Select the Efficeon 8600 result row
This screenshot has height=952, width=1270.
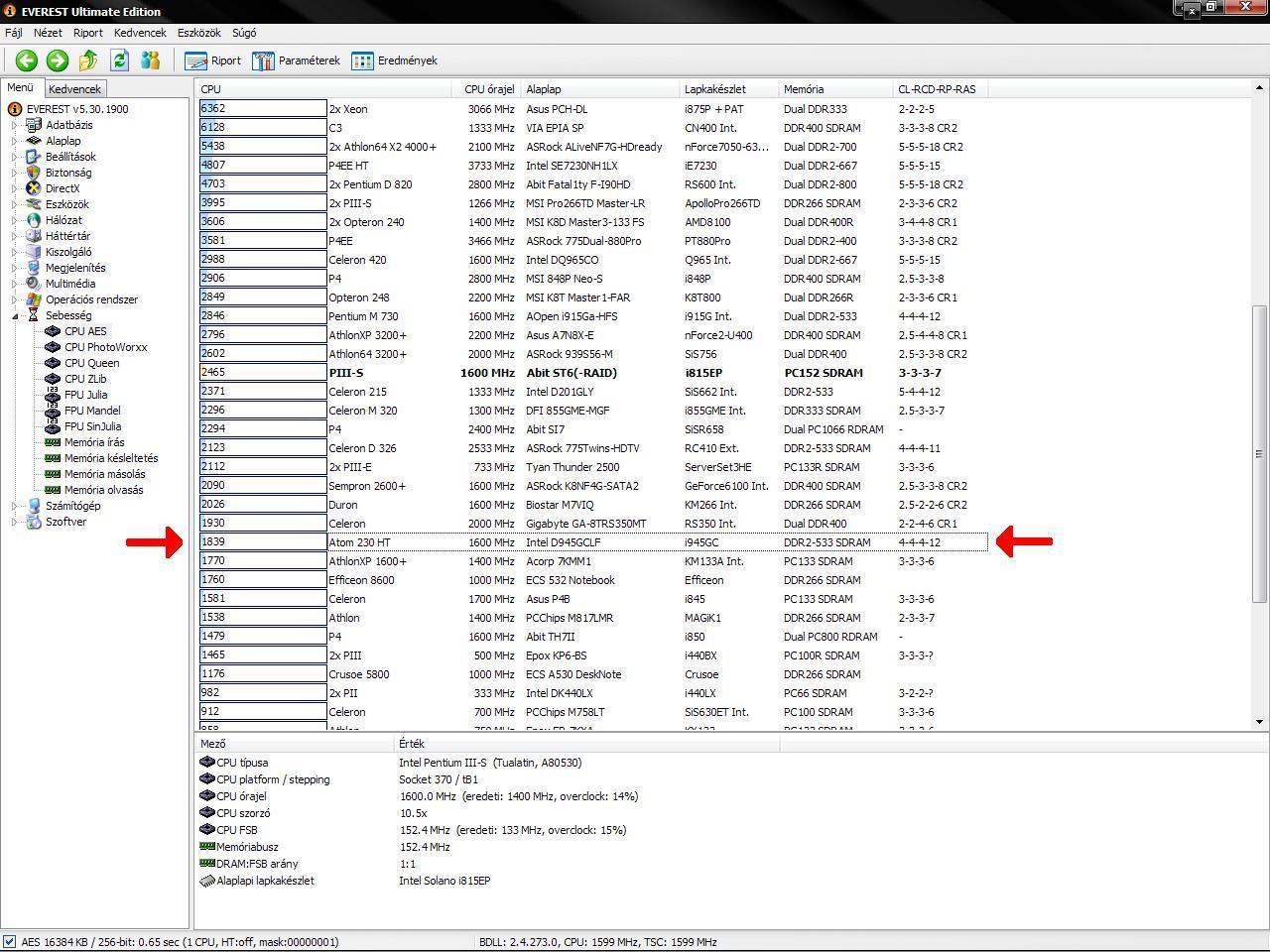592,580
